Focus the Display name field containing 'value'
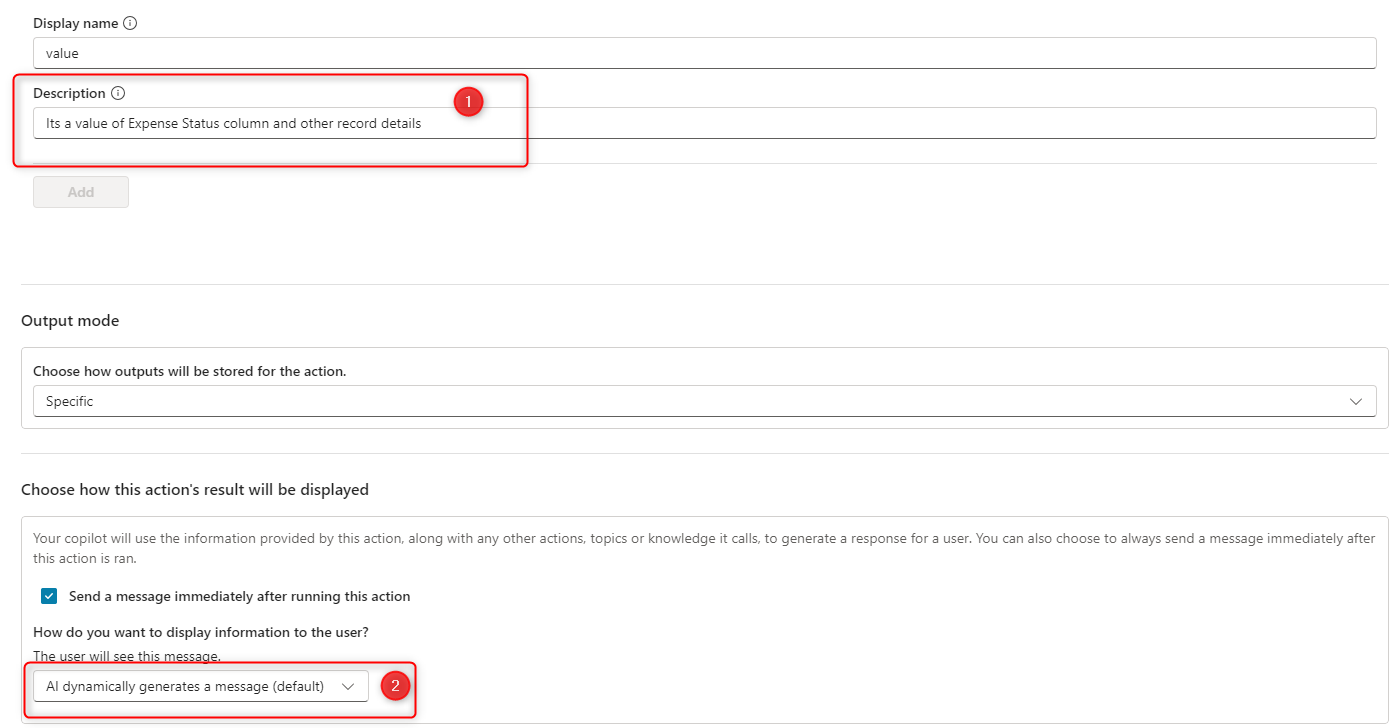 704,54
